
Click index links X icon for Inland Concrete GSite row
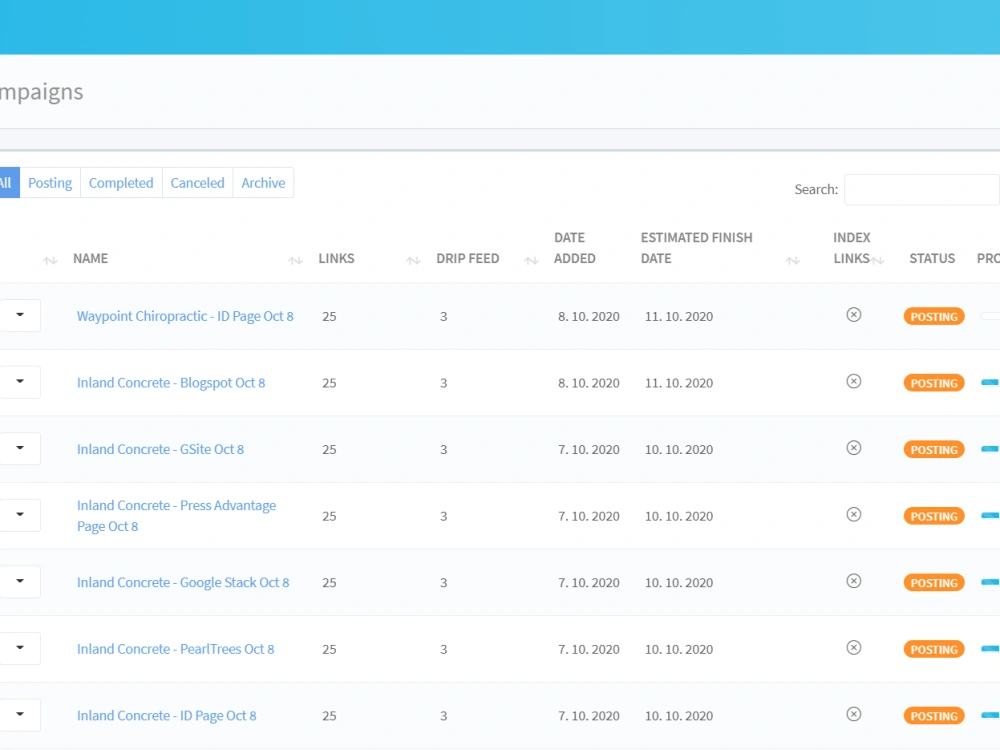coord(853,448)
